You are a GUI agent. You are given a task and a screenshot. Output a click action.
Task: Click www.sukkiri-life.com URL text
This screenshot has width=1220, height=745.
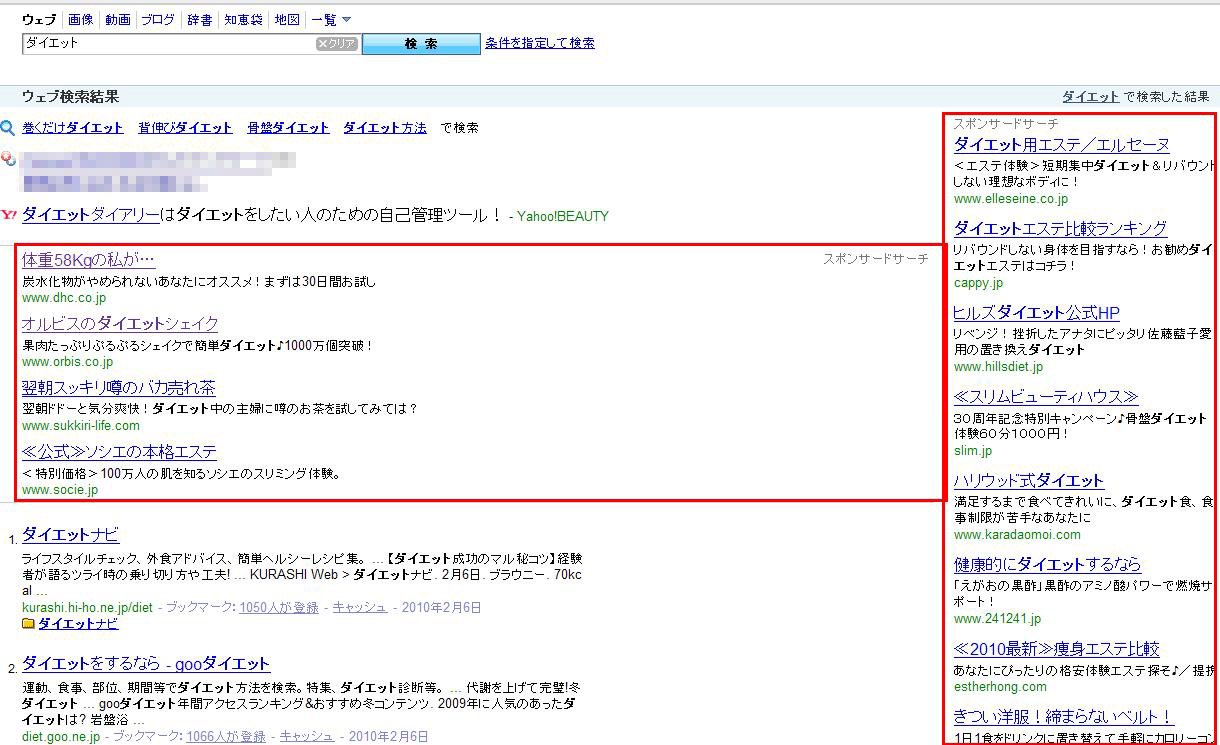coord(81,426)
